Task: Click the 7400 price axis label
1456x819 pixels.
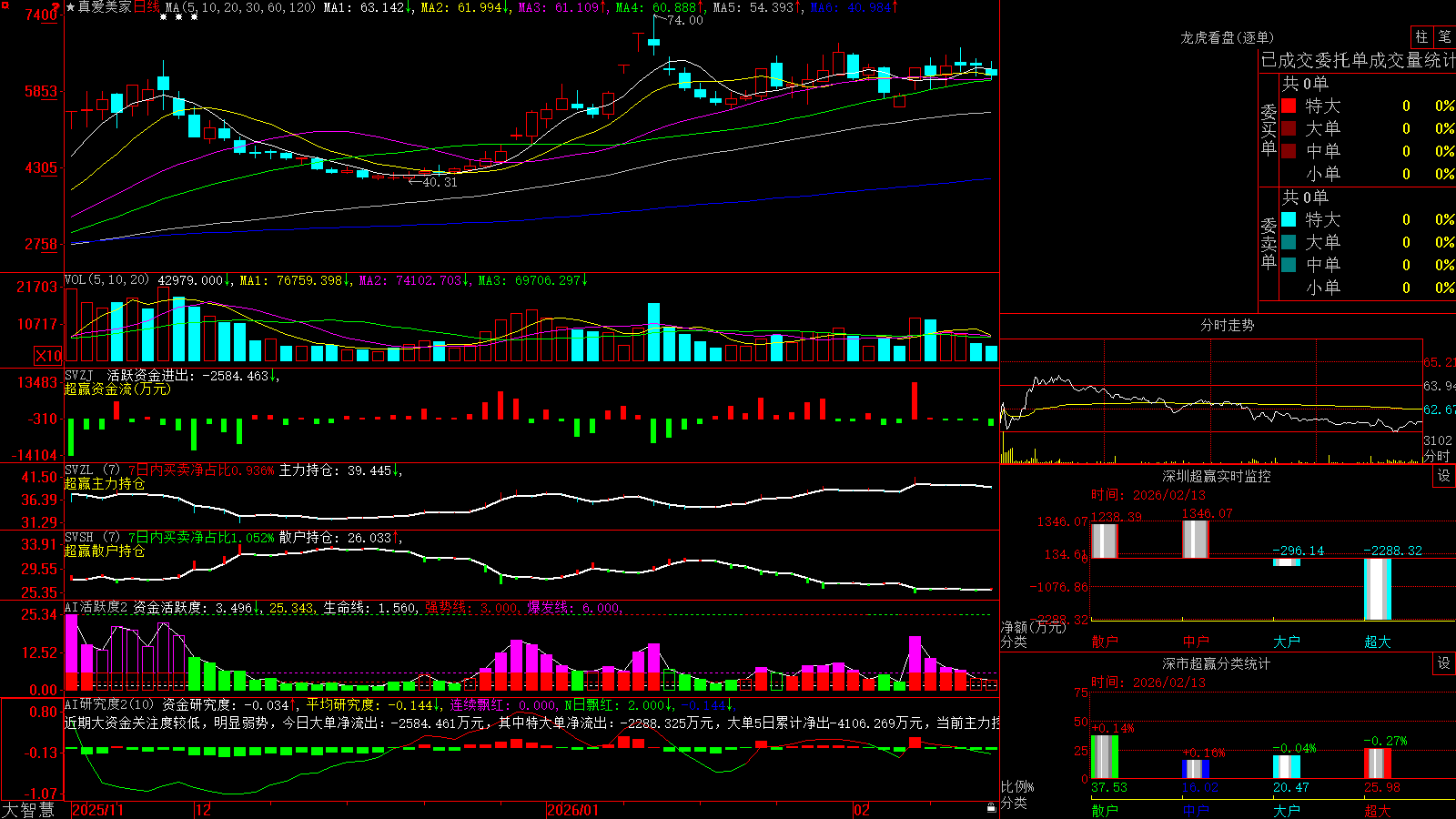Action: (x=41, y=15)
